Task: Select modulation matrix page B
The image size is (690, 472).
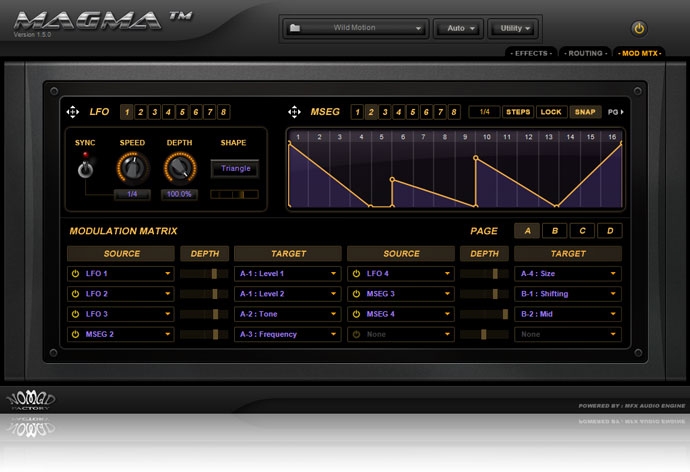Action: (555, 231)
